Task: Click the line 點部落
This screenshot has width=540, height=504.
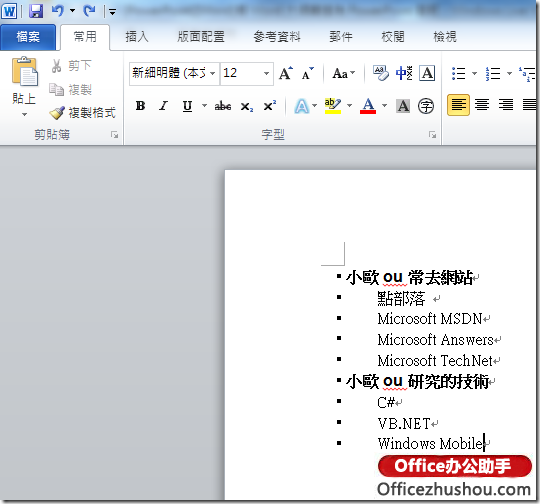Action: (x=401, y=298)
